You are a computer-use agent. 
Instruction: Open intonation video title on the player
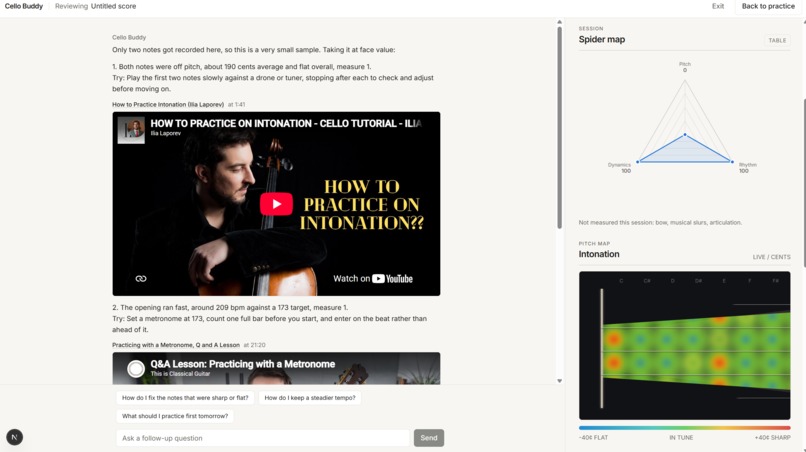(x=286, y=123)
